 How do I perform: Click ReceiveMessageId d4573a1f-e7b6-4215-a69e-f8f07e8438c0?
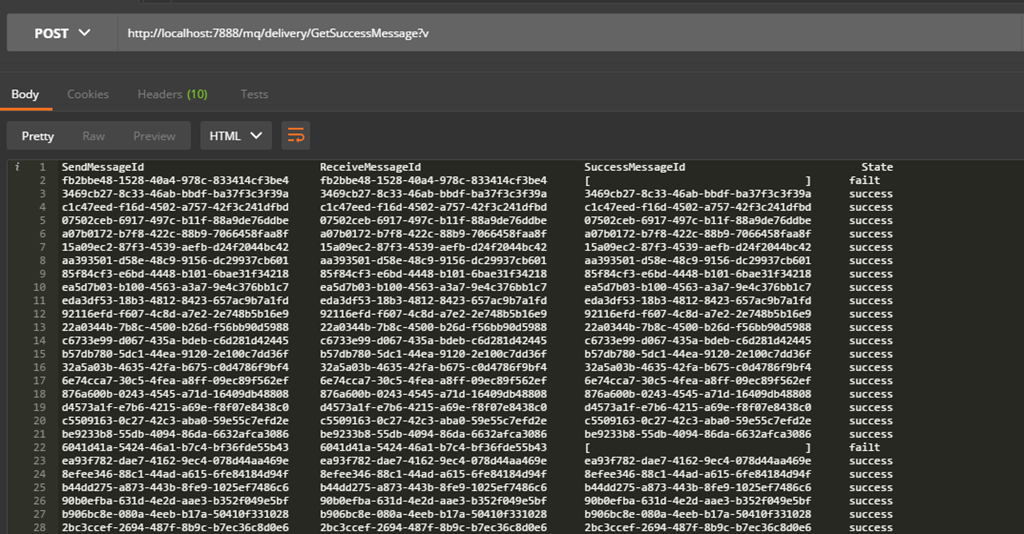point(433,407)
